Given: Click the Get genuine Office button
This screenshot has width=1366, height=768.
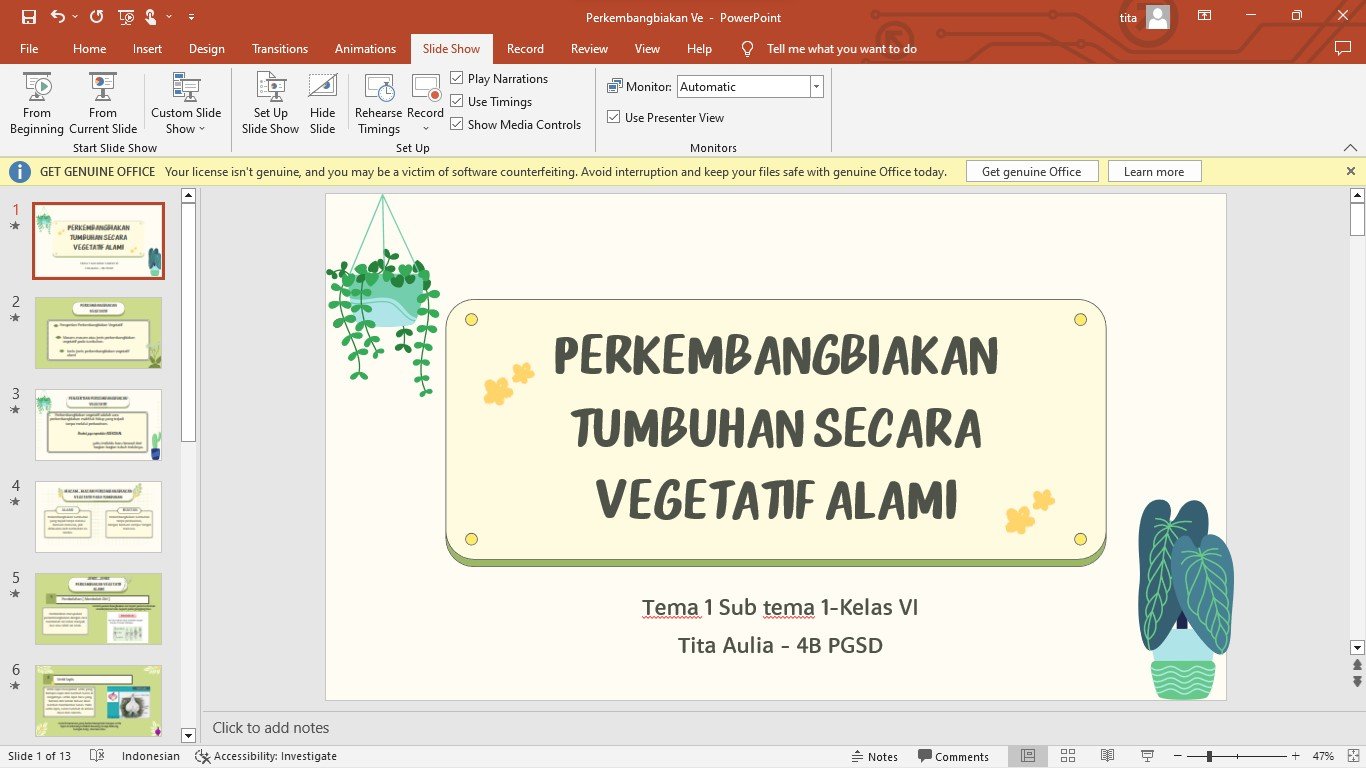Looking at the screenshot, I should (1031, 171).
